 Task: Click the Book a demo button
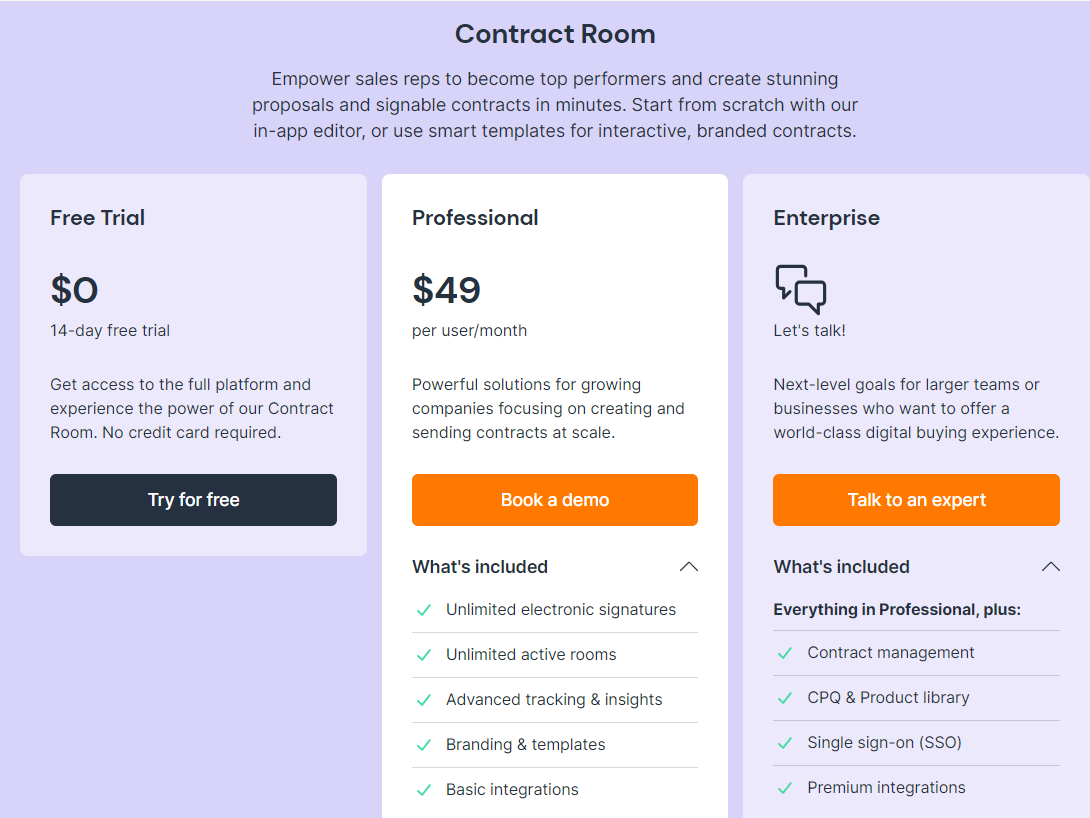click(554, 499)
